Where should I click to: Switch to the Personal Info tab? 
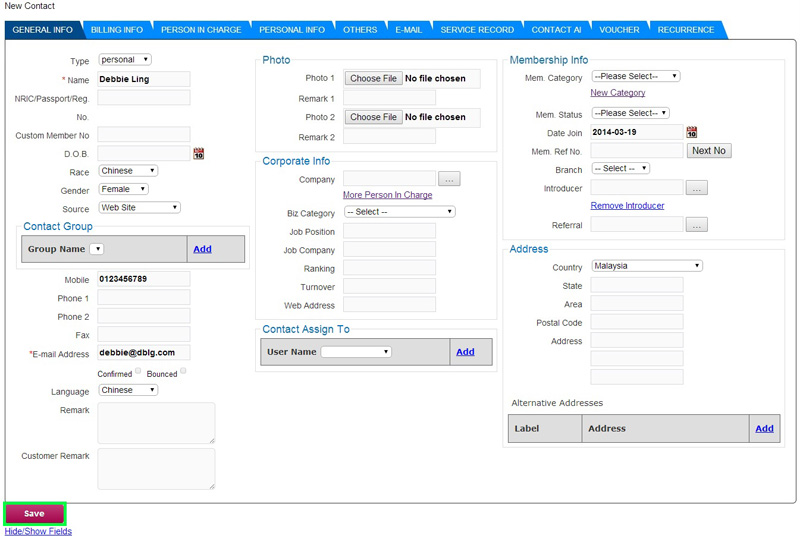[x=292, y=30]
